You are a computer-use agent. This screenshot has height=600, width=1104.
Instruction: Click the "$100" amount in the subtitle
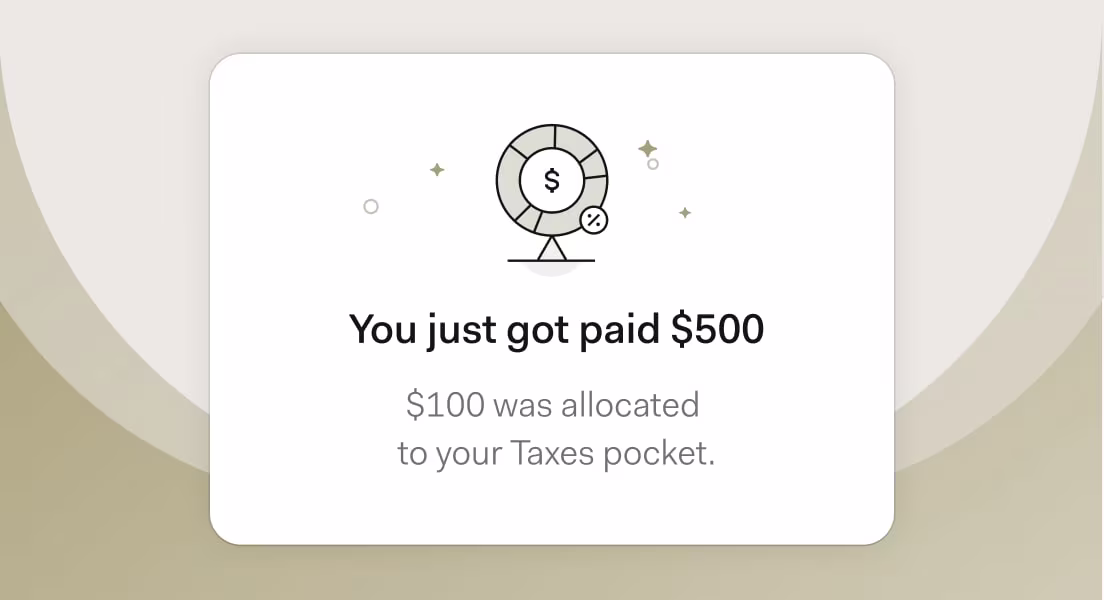(x=445, y=405)
